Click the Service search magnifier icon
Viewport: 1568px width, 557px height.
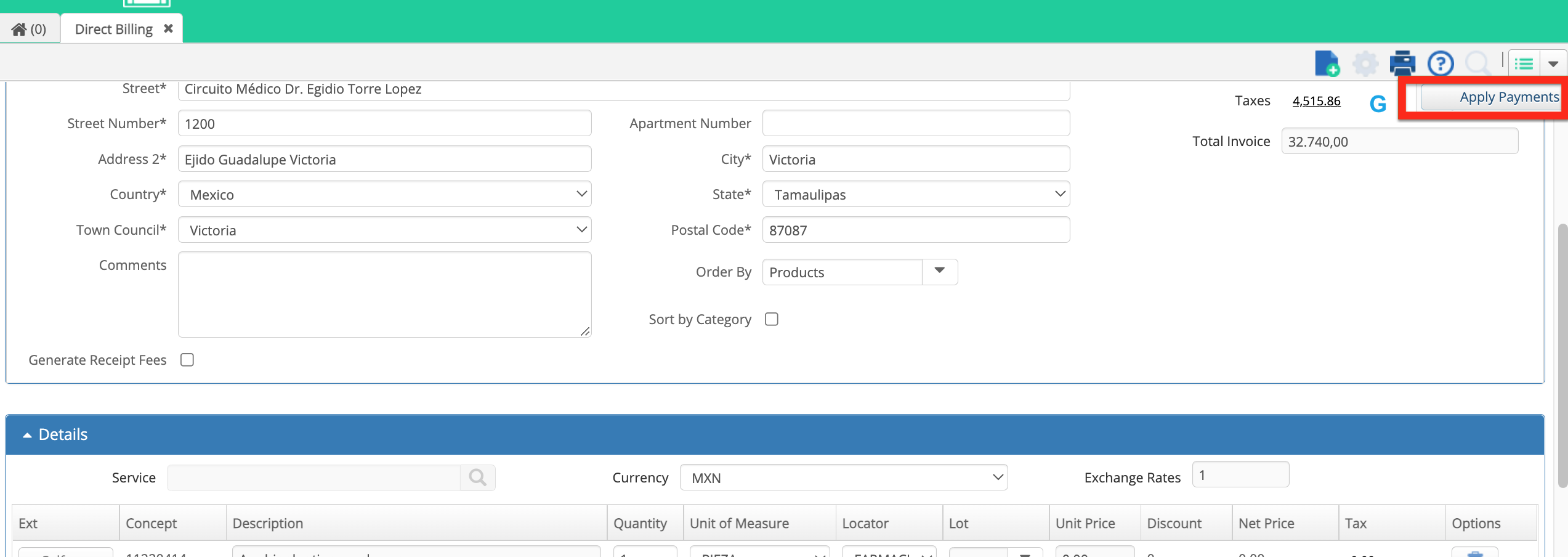tap(477, 478)
